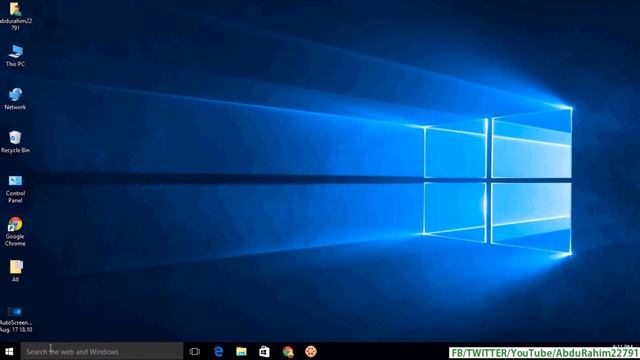Launch Microsoft Edge from the taskbar

click(218, 351)
